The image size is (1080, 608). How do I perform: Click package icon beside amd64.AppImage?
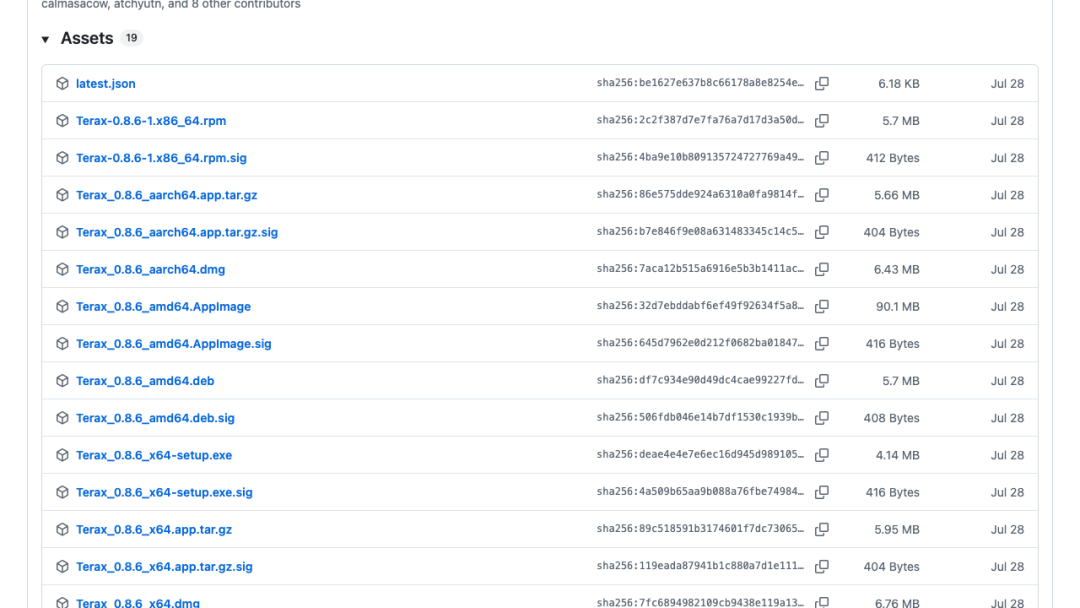click(62, 306)
